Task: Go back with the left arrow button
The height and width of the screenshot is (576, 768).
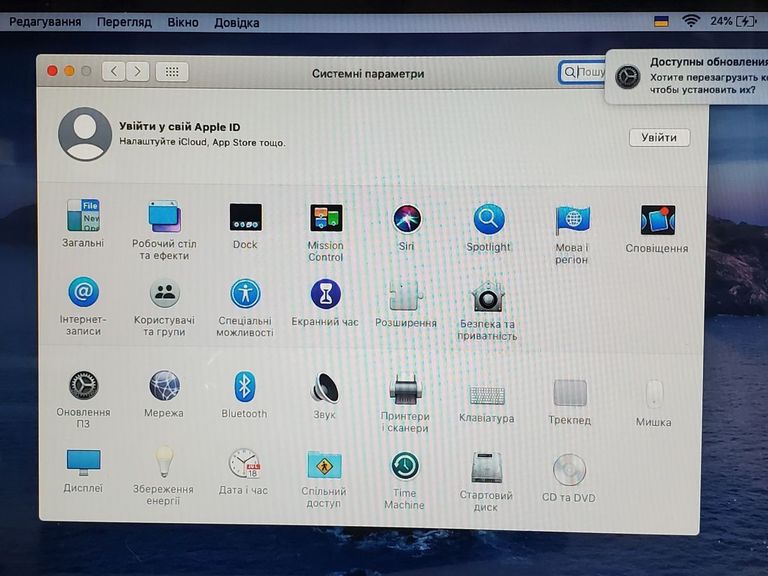Action: click(x=113, y=72)
